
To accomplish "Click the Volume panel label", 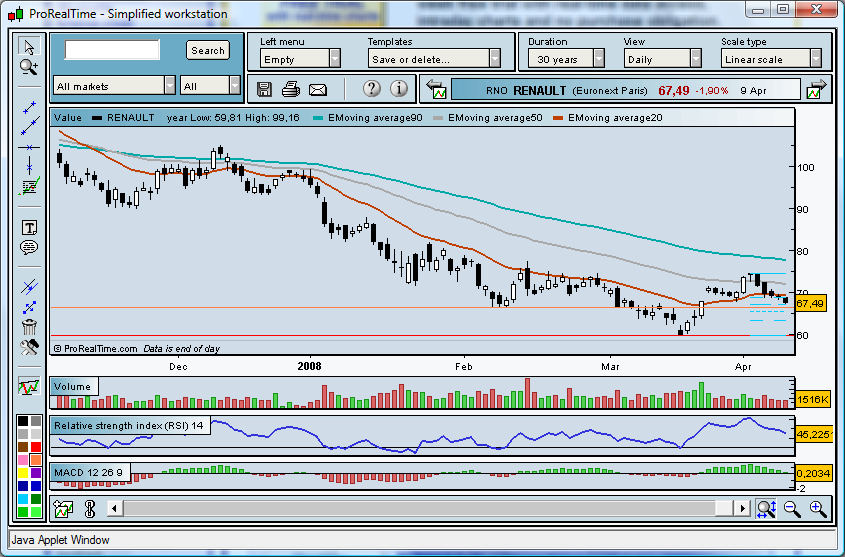I will point(72,386).
